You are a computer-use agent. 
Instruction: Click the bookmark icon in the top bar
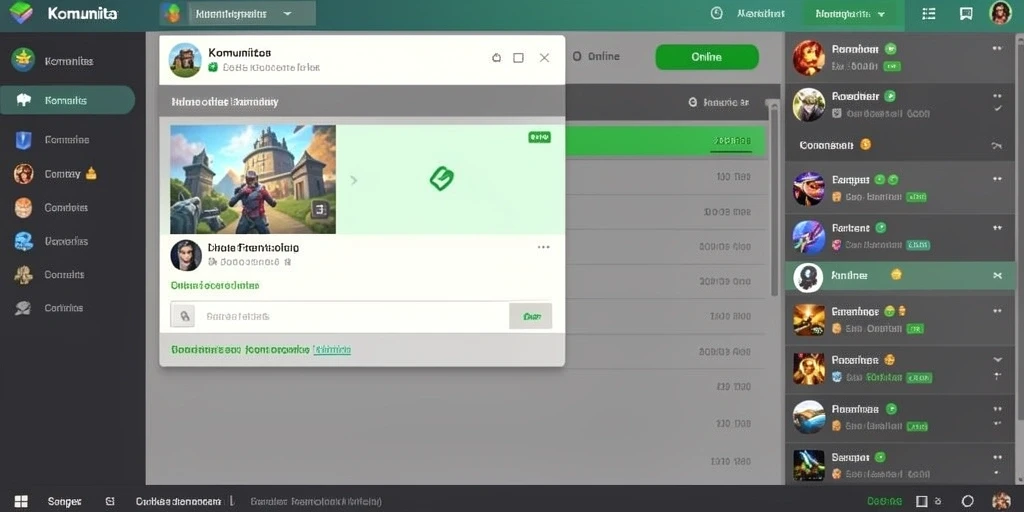coord(967,14)
